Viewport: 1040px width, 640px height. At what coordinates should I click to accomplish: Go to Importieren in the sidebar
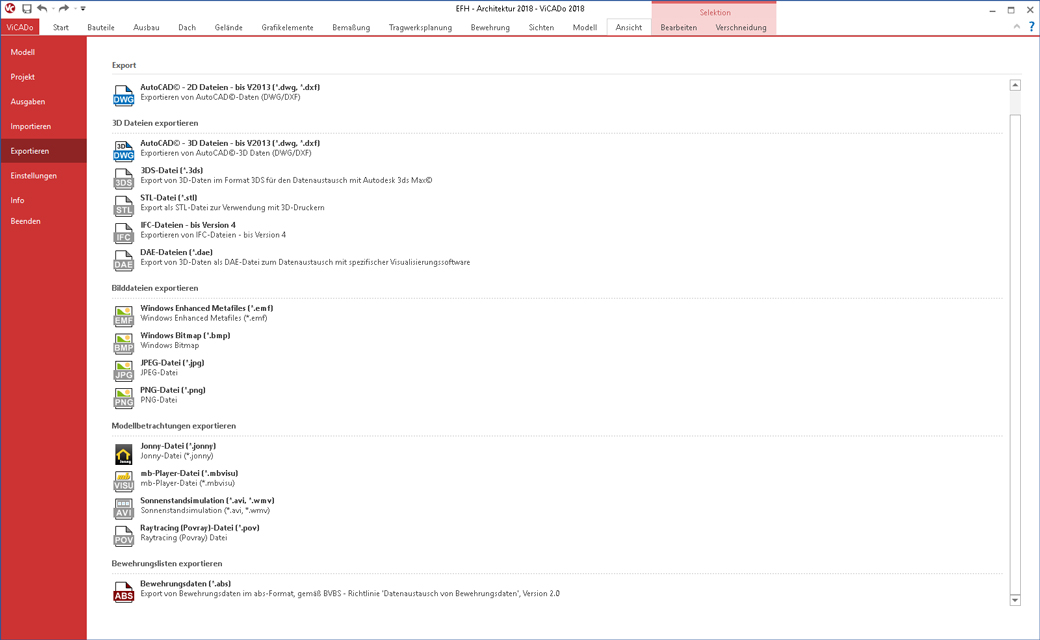point(43,126)
